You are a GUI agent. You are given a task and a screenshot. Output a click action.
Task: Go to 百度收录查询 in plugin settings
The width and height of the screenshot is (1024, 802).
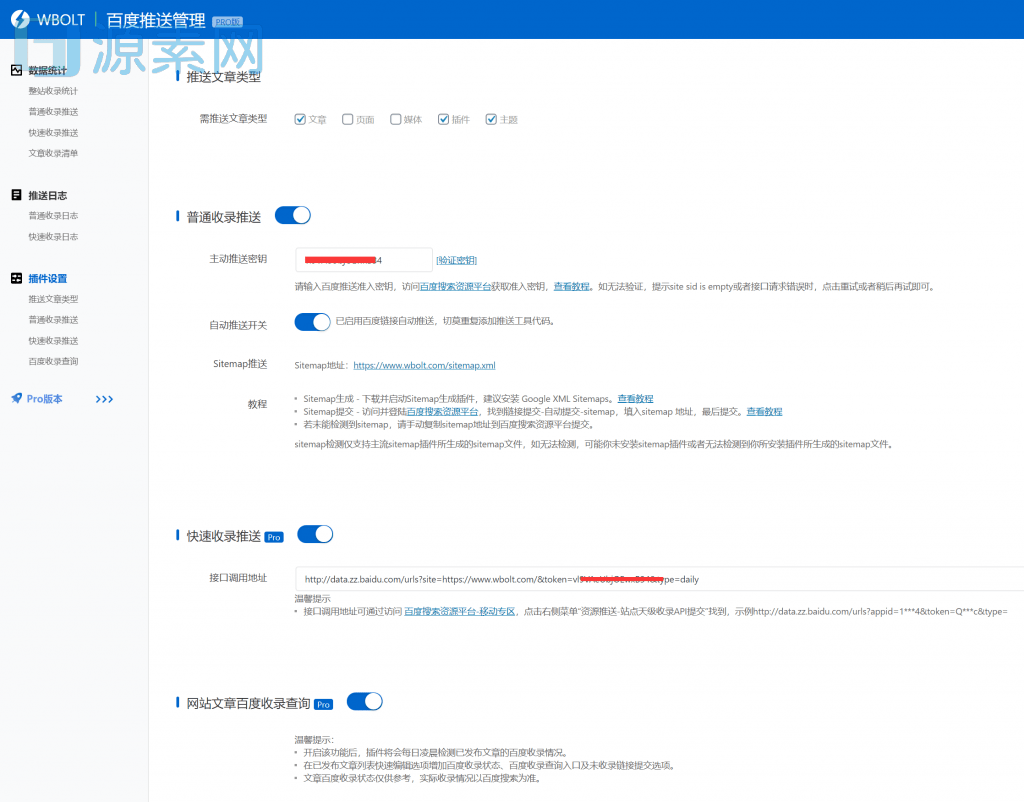(x=53, y=361)
